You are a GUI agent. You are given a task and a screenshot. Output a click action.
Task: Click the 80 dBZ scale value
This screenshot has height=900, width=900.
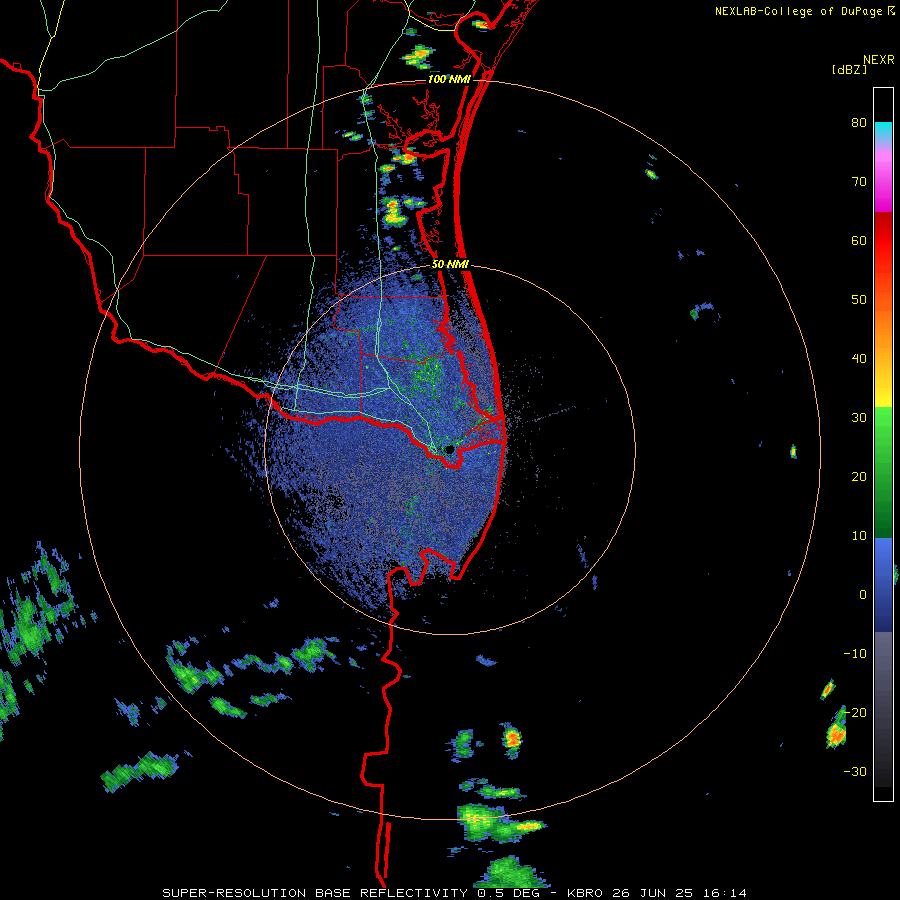point(859,123)
